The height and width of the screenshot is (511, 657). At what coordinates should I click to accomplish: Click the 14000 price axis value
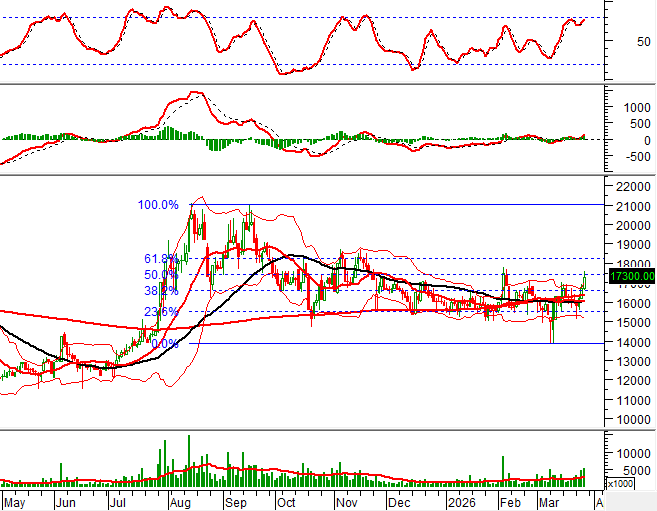coord(632,343)
